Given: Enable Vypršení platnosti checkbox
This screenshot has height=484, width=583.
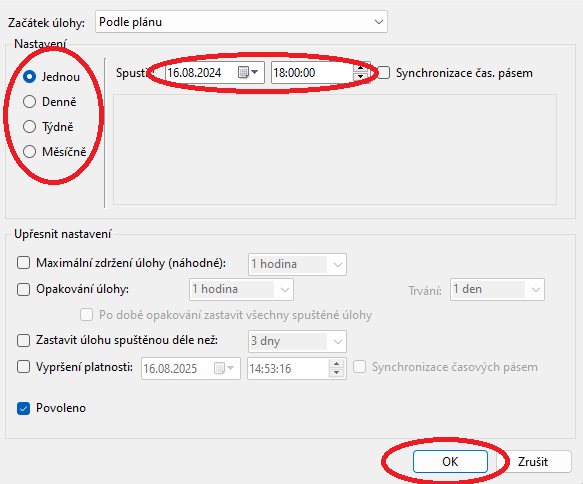Looking at the screenshot, I should pyautogui.click(x=23, y=367).
